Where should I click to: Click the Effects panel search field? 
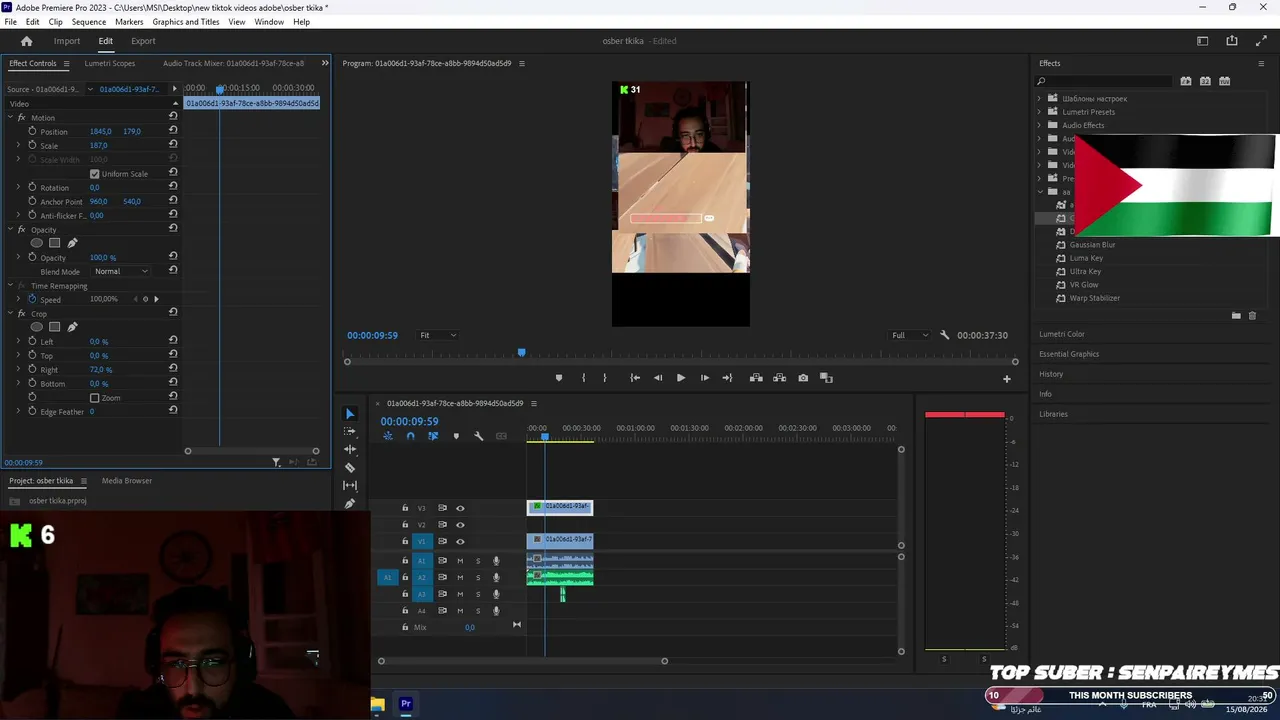(1105, 81)
